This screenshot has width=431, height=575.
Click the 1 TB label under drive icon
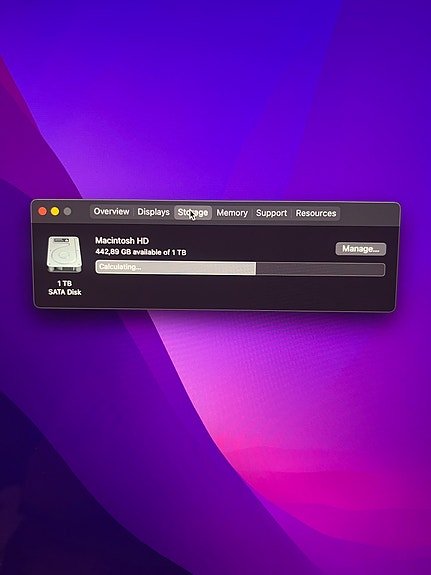pyautogui.click(x=65, y=283)
